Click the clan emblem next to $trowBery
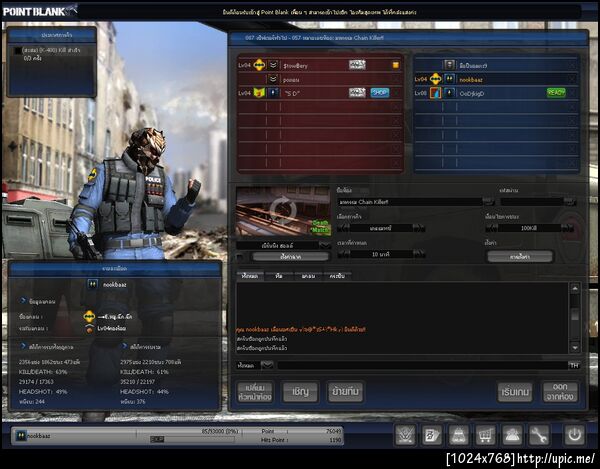 pyautogui.click(x=259, y=65)
